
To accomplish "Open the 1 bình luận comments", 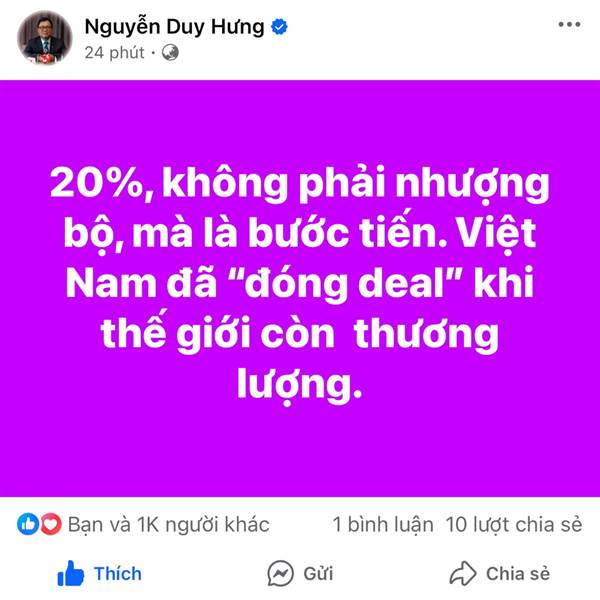I will [383, 524].
